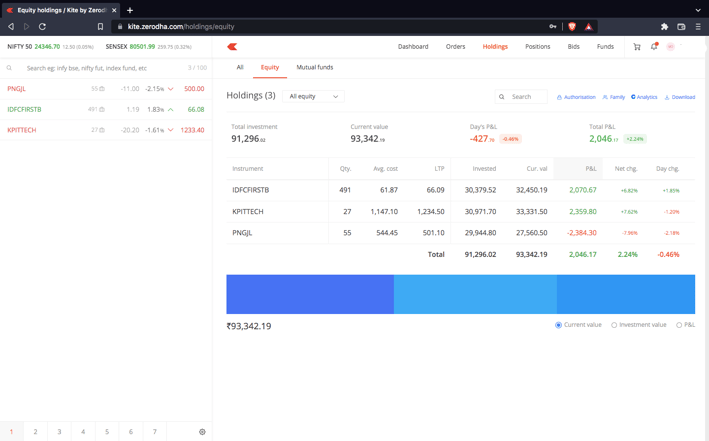This screenshot has height=441, width=709.
Task: Click the KPITTECH holdings row
Action: [x=460, y=211]
